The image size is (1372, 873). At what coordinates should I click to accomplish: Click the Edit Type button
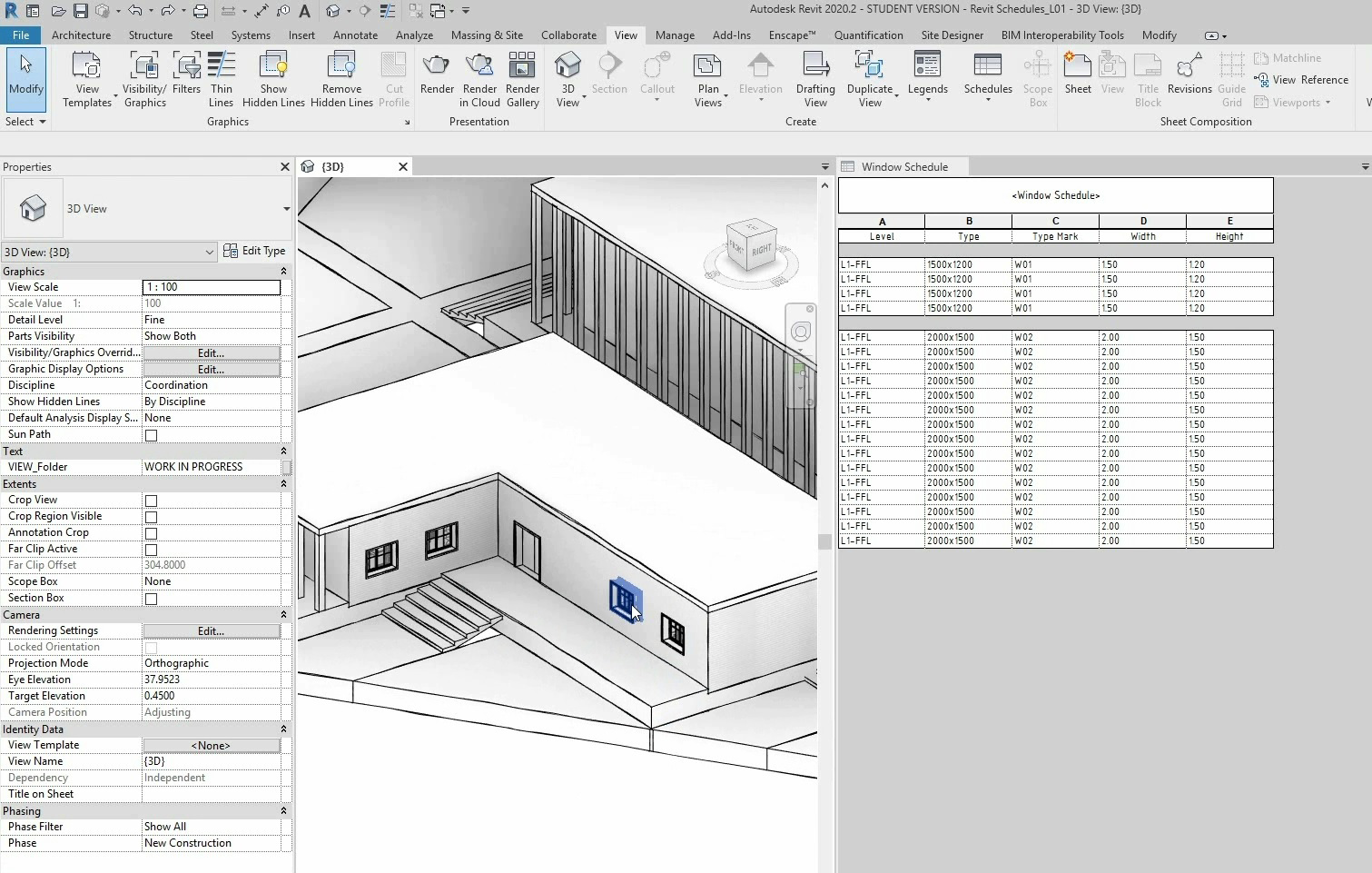pos(255,251)
